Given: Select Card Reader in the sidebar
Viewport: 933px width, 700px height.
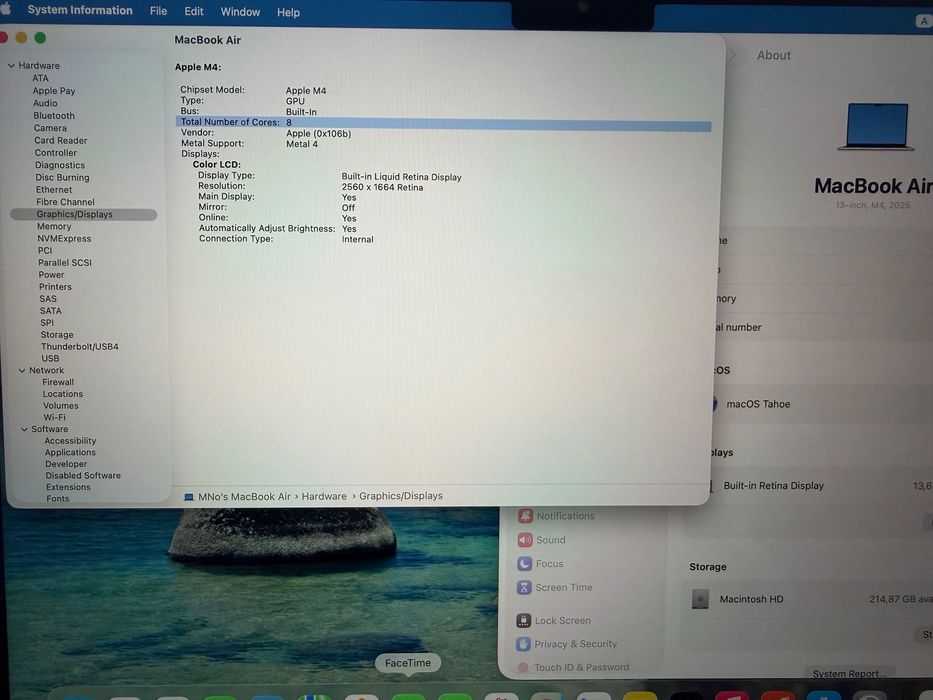Looking at the screenshot, I should point(61,140).
